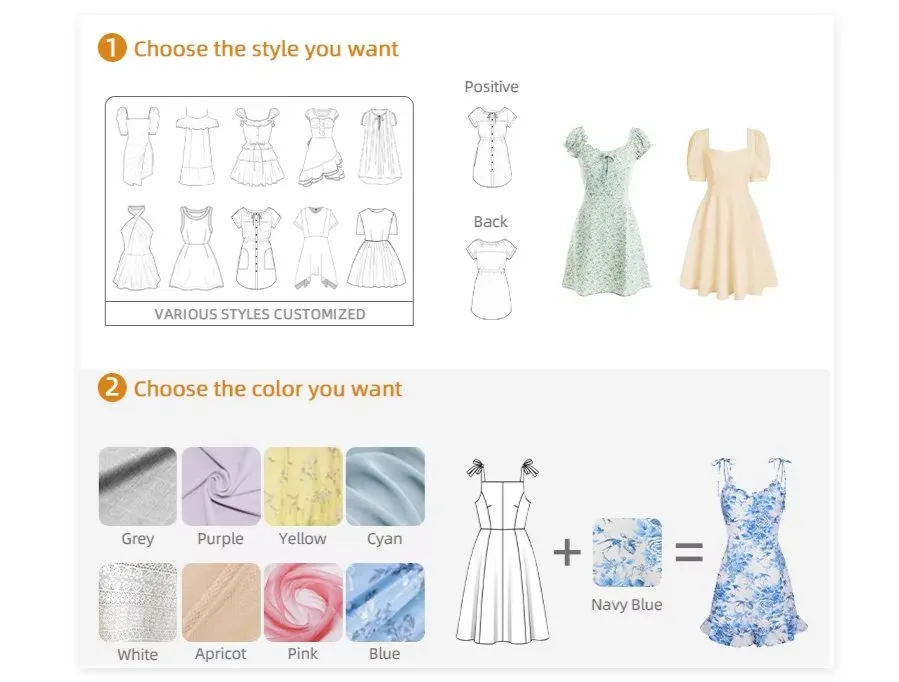Select the Blue floral fabric swatch

pyautogui.click(x=385, y=602)
